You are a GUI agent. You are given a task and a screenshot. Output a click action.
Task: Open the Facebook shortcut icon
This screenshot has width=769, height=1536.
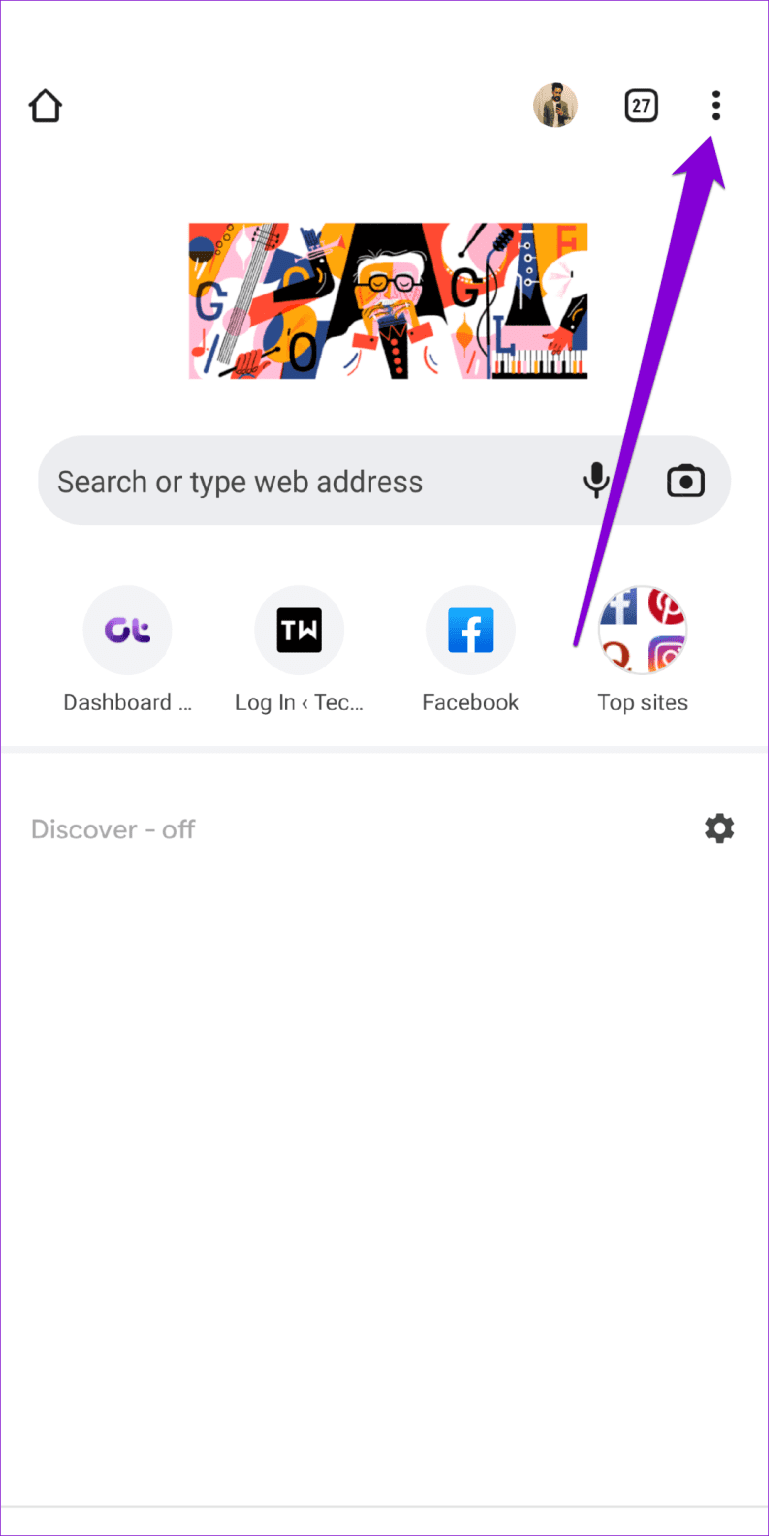tap(471, 629)
